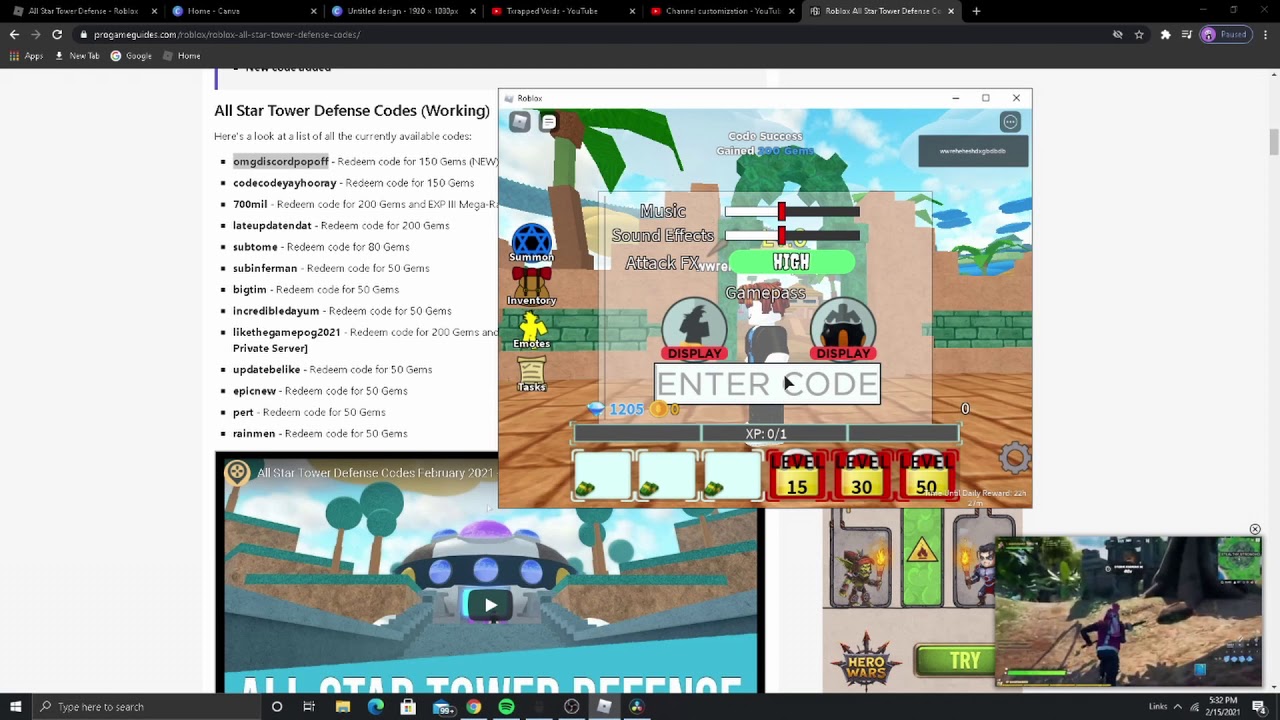Open the Home bookmark

pyautogui.click(x=181, y=56)
